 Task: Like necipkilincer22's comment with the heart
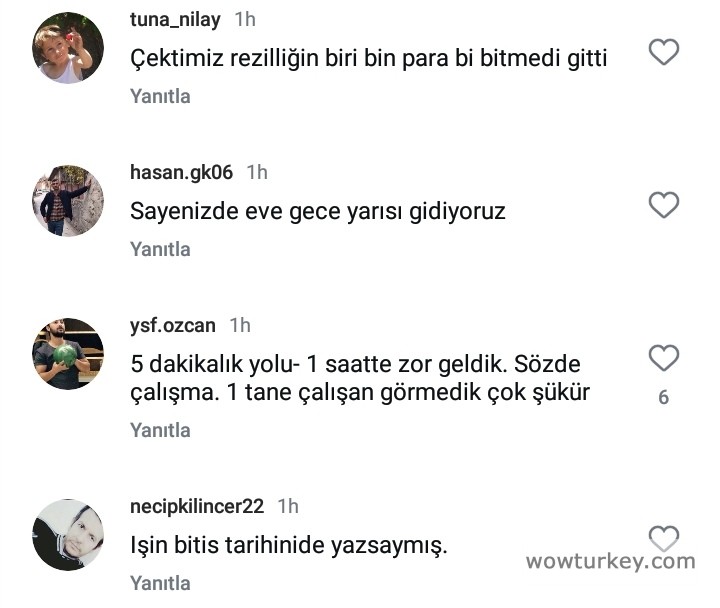664,538
